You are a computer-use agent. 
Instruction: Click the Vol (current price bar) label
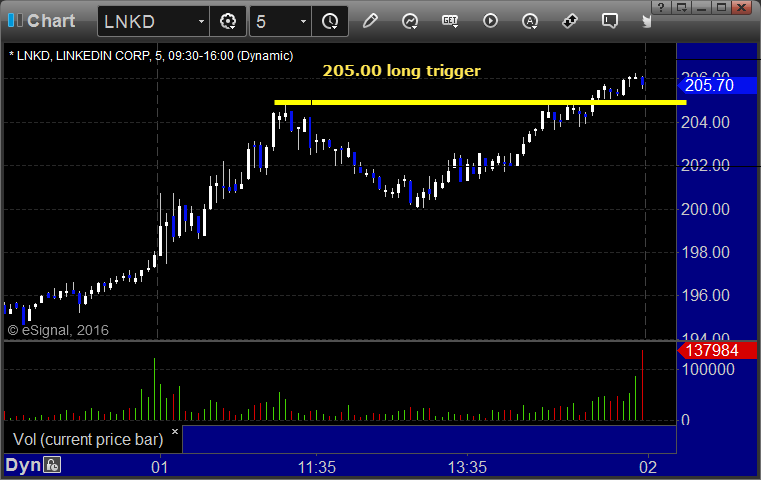[x=88, y=439]
